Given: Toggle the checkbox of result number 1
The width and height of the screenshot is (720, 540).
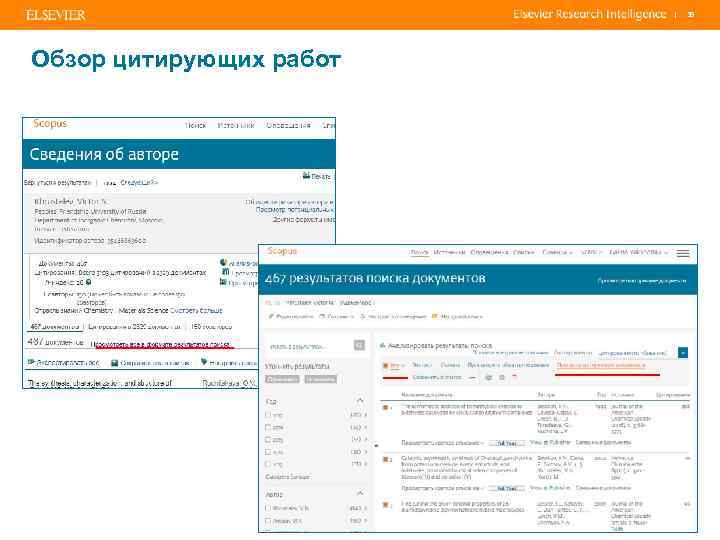Looking at the screenshot, I should 386,407.
